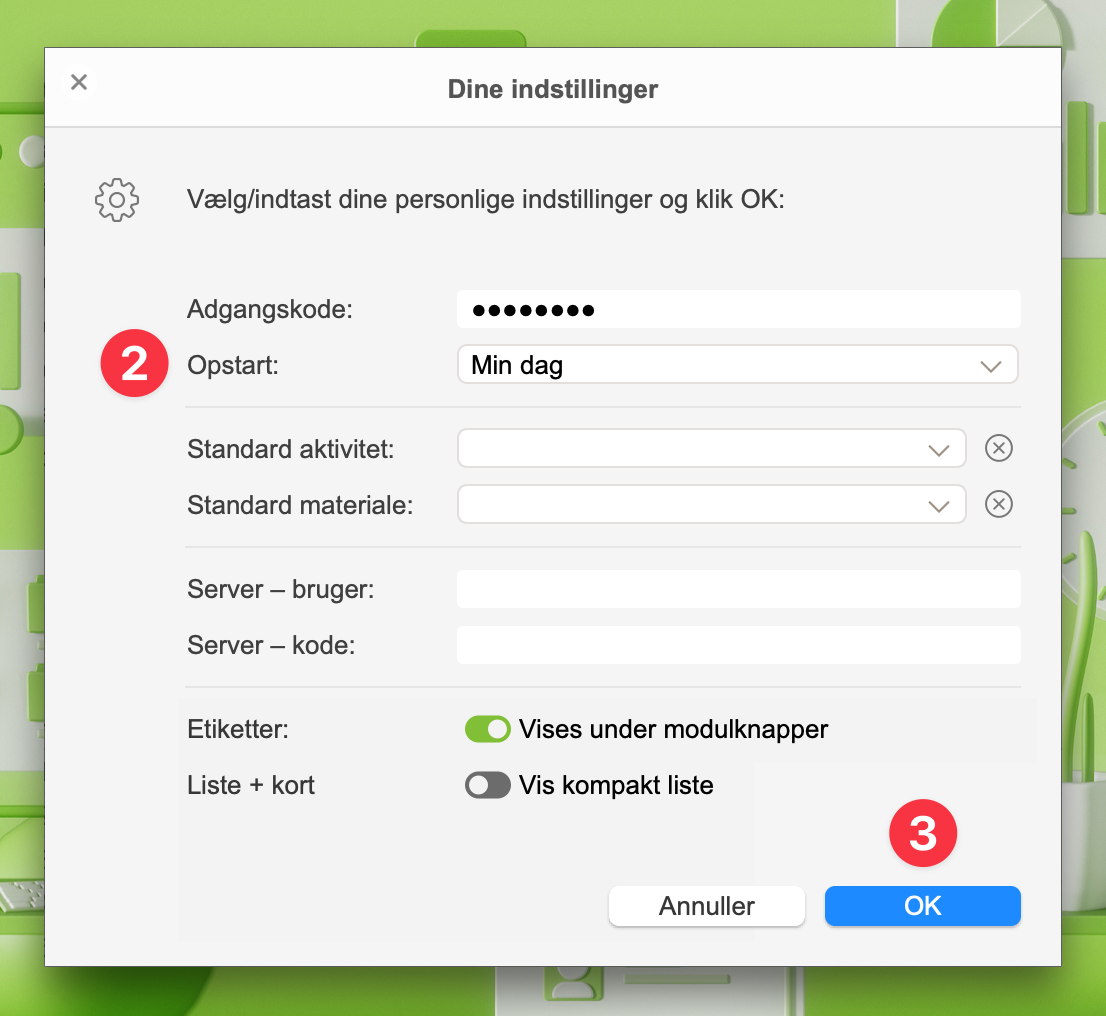Open the Opstart dropdown
The image size is (1106, 1016).
(x=738, y=365)
